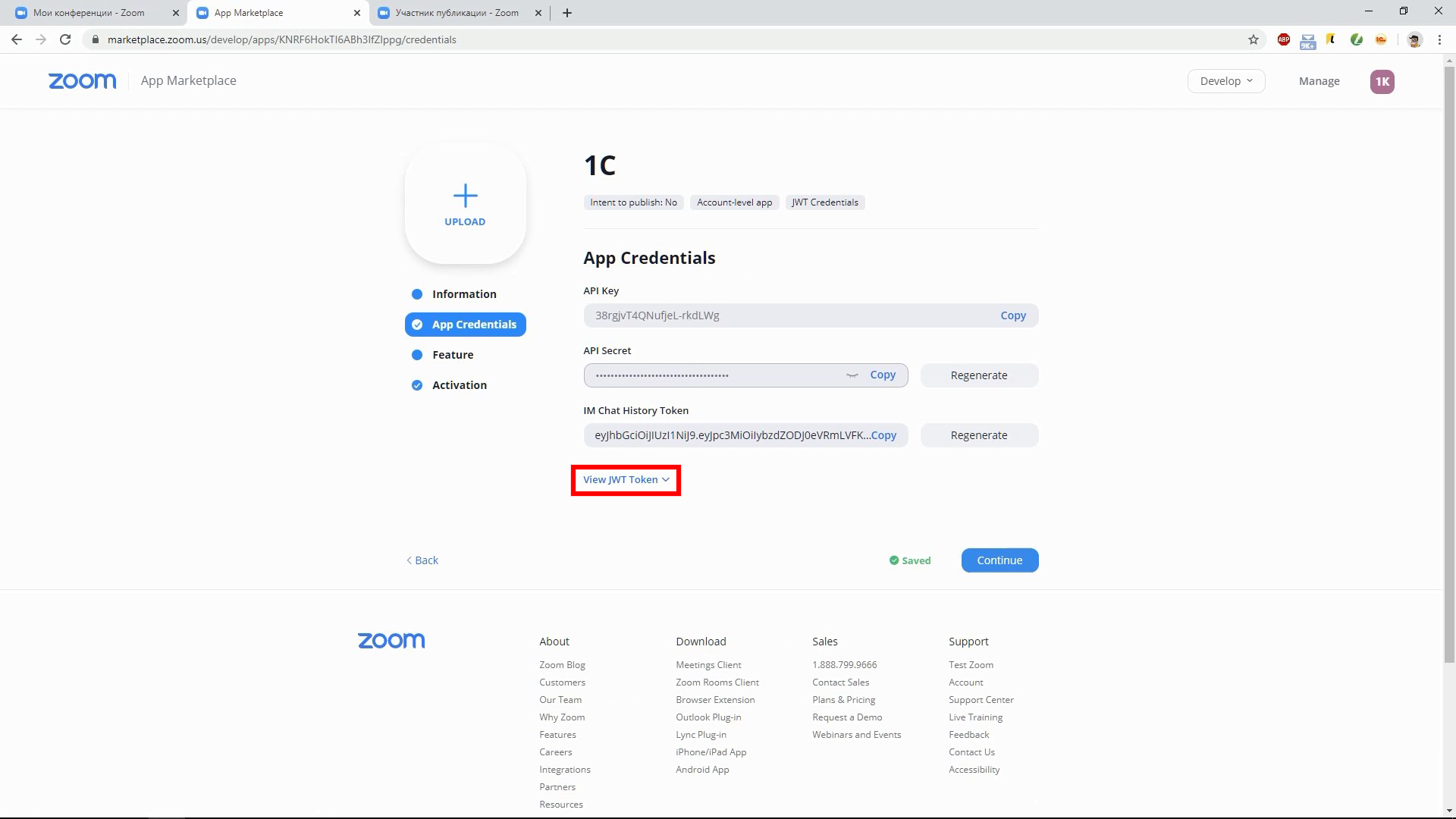This screenshot has width=1456, height=819.
Task: Open the AdBlock Plus extension icon
Action: 1284,39
